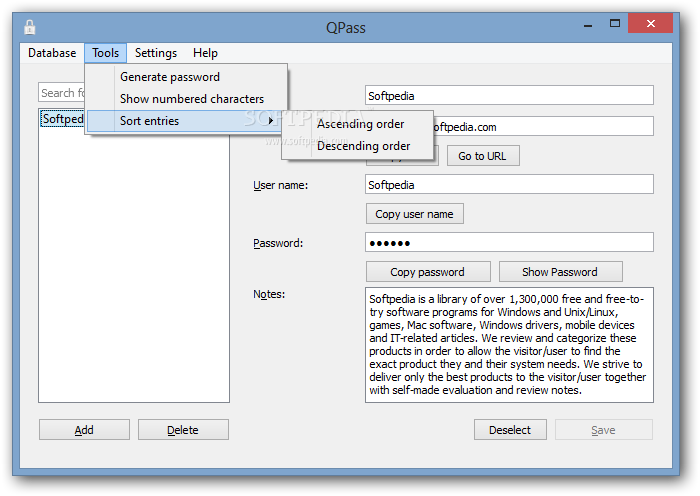Open the Settings menu

point(156,53)
